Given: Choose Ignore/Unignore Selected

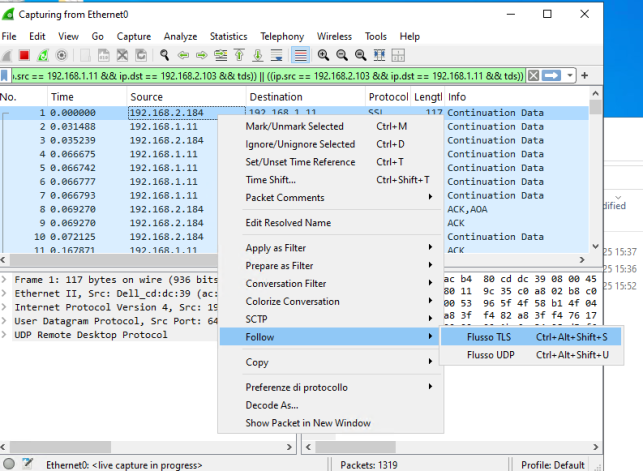Looking at the screenshot, I should pyautogui.click(x=330, y=144).
